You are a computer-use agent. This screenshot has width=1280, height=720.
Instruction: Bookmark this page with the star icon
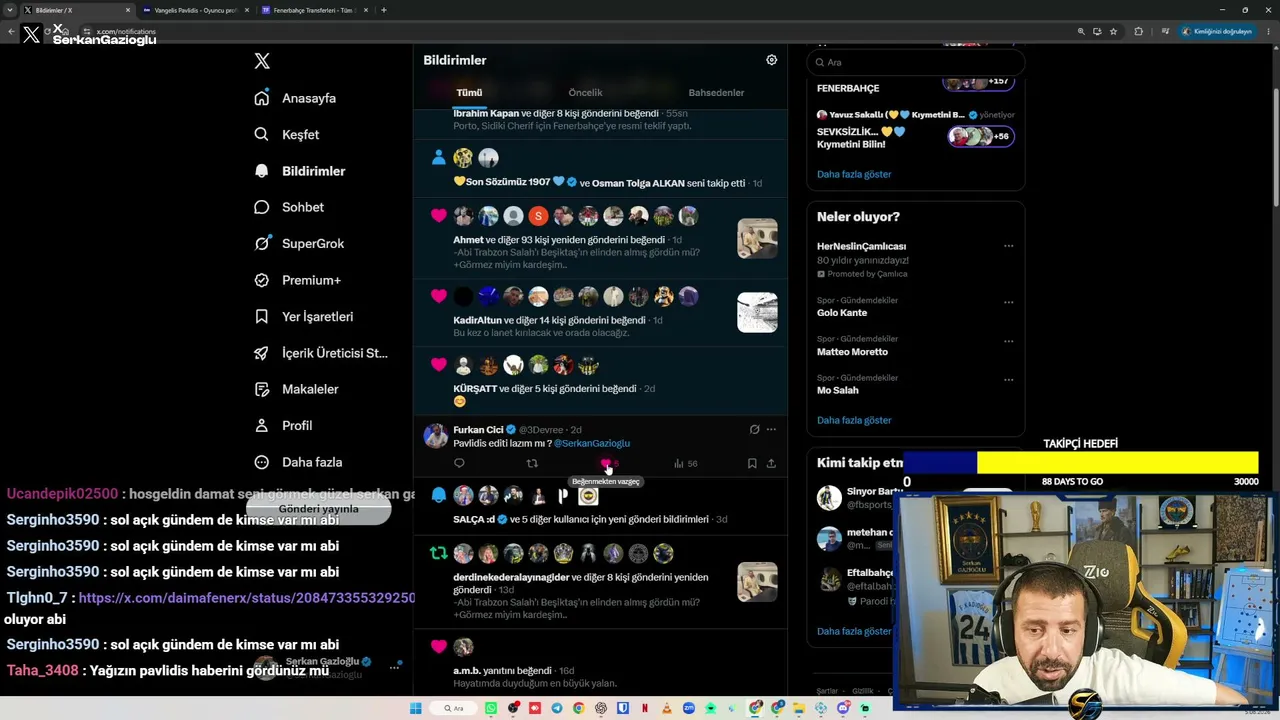tap(1113, 31)
